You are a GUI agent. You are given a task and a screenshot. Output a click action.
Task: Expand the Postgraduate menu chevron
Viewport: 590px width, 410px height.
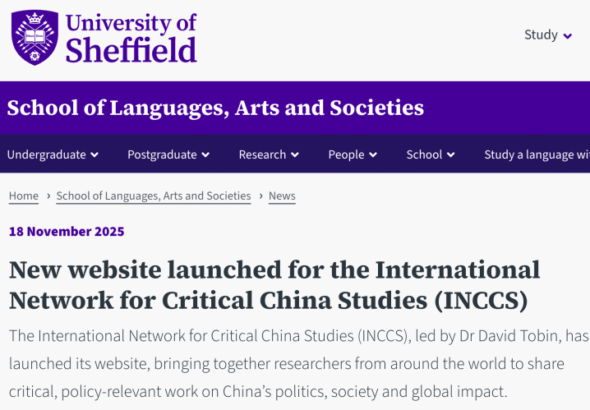(205, 155)
